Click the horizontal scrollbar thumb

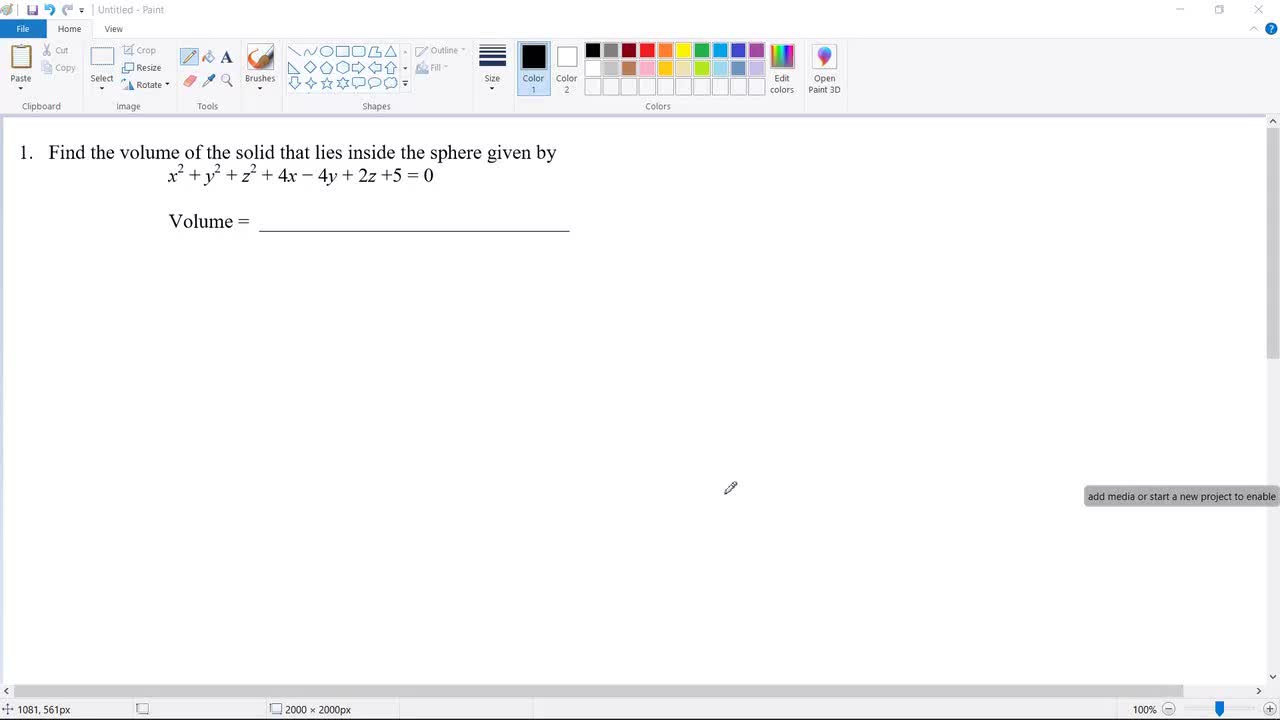point(598,691)
